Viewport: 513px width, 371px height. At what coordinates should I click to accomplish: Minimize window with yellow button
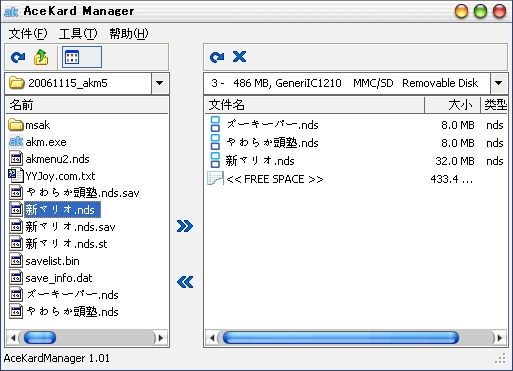462,11
